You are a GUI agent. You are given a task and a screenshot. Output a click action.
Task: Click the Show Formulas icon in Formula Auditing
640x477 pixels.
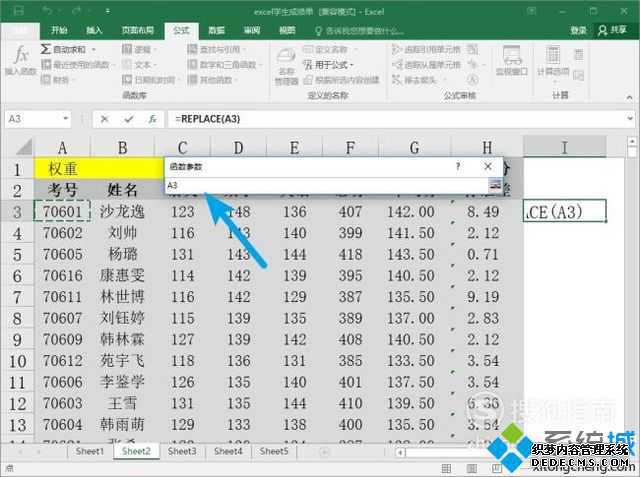point(473,49)
